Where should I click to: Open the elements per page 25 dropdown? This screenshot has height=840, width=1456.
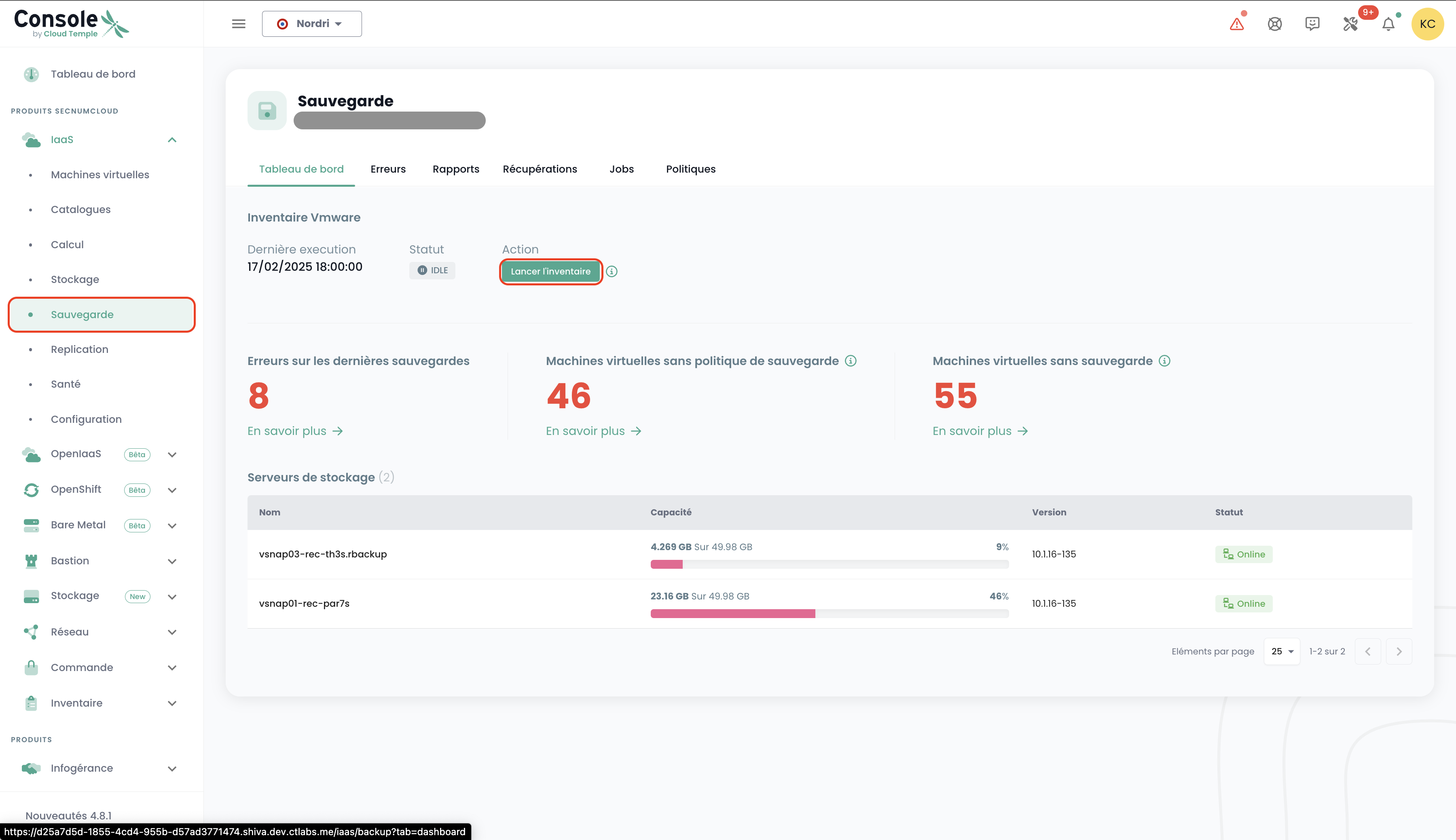pos(1282,651)
